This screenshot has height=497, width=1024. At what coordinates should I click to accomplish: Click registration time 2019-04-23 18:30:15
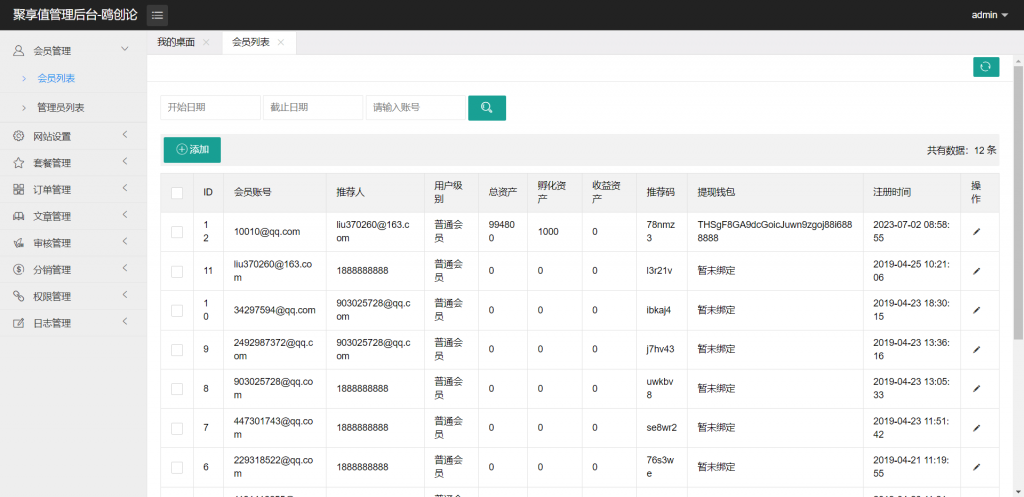[x=912, y=310]
